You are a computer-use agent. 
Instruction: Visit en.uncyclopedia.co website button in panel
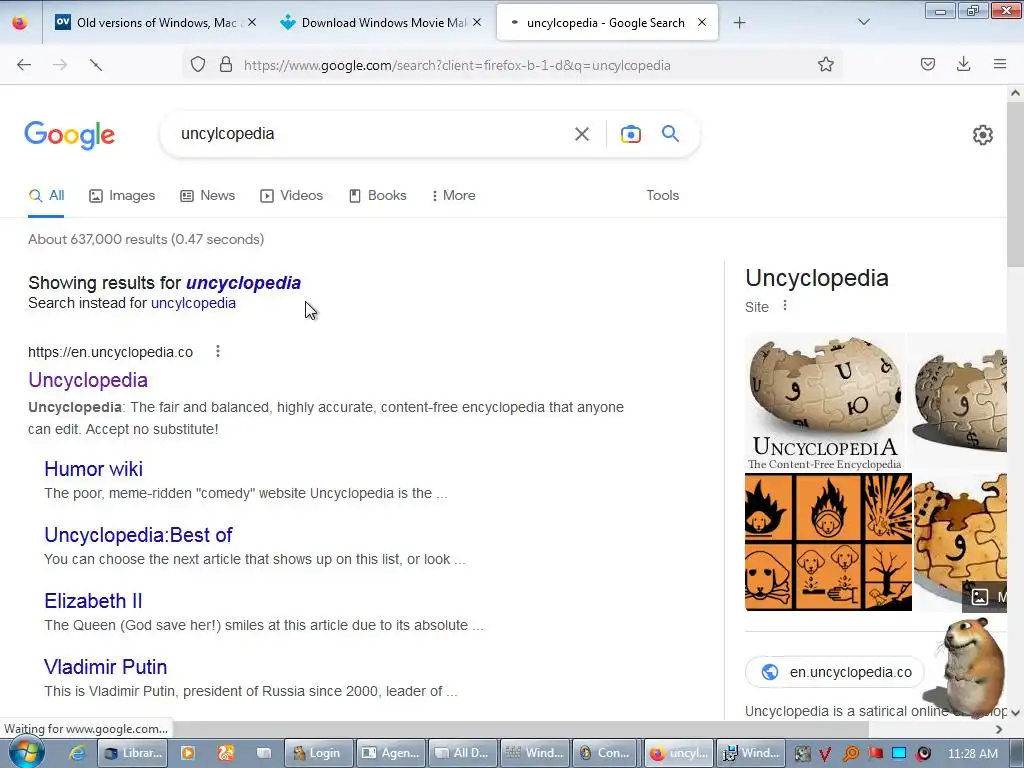[835, 672]
